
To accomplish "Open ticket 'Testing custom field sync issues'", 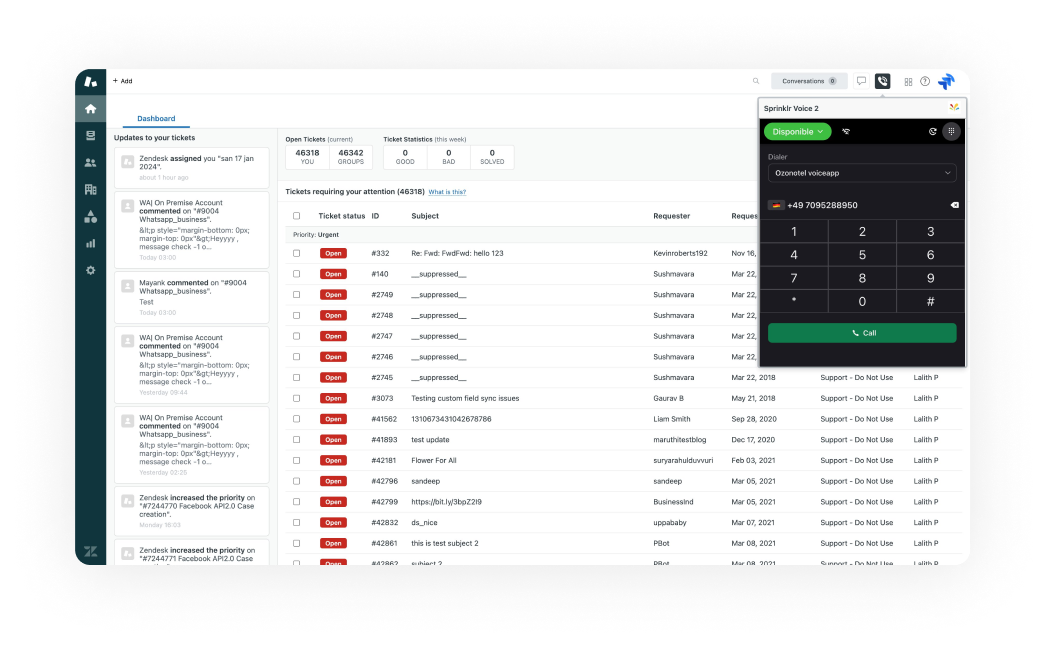I will (465, 398).
